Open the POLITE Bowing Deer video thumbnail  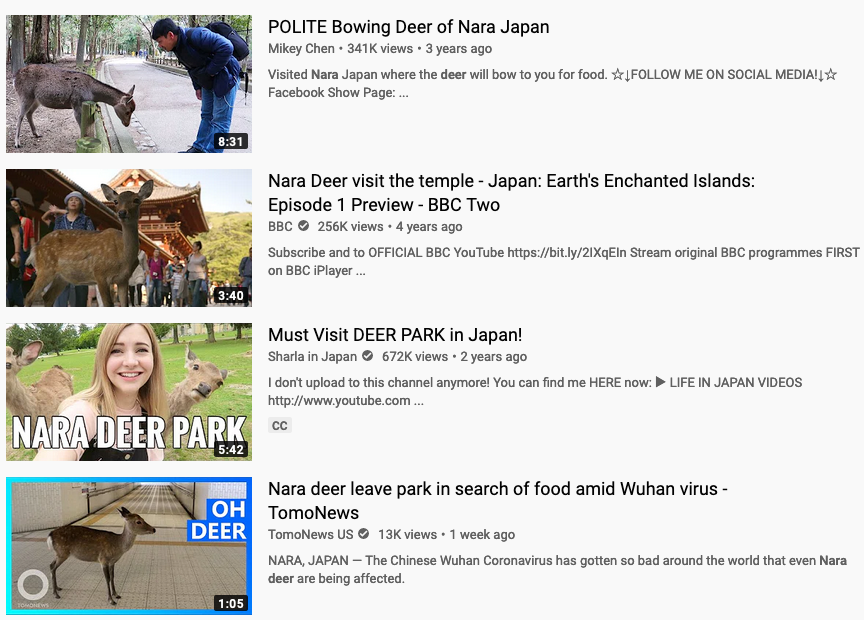tap(129, 84)
